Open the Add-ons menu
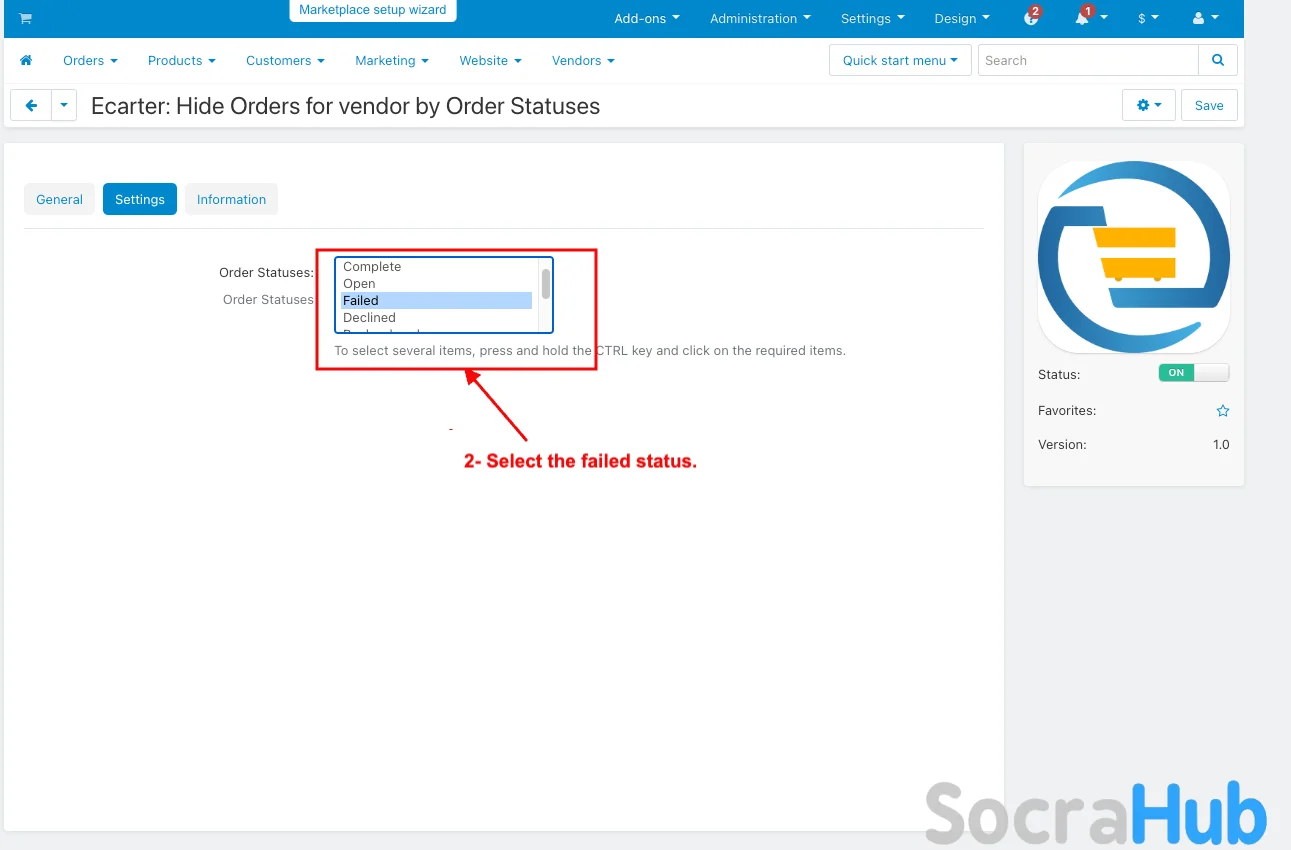The width and height of the screenshot is (1291, 850). [647, 18]
